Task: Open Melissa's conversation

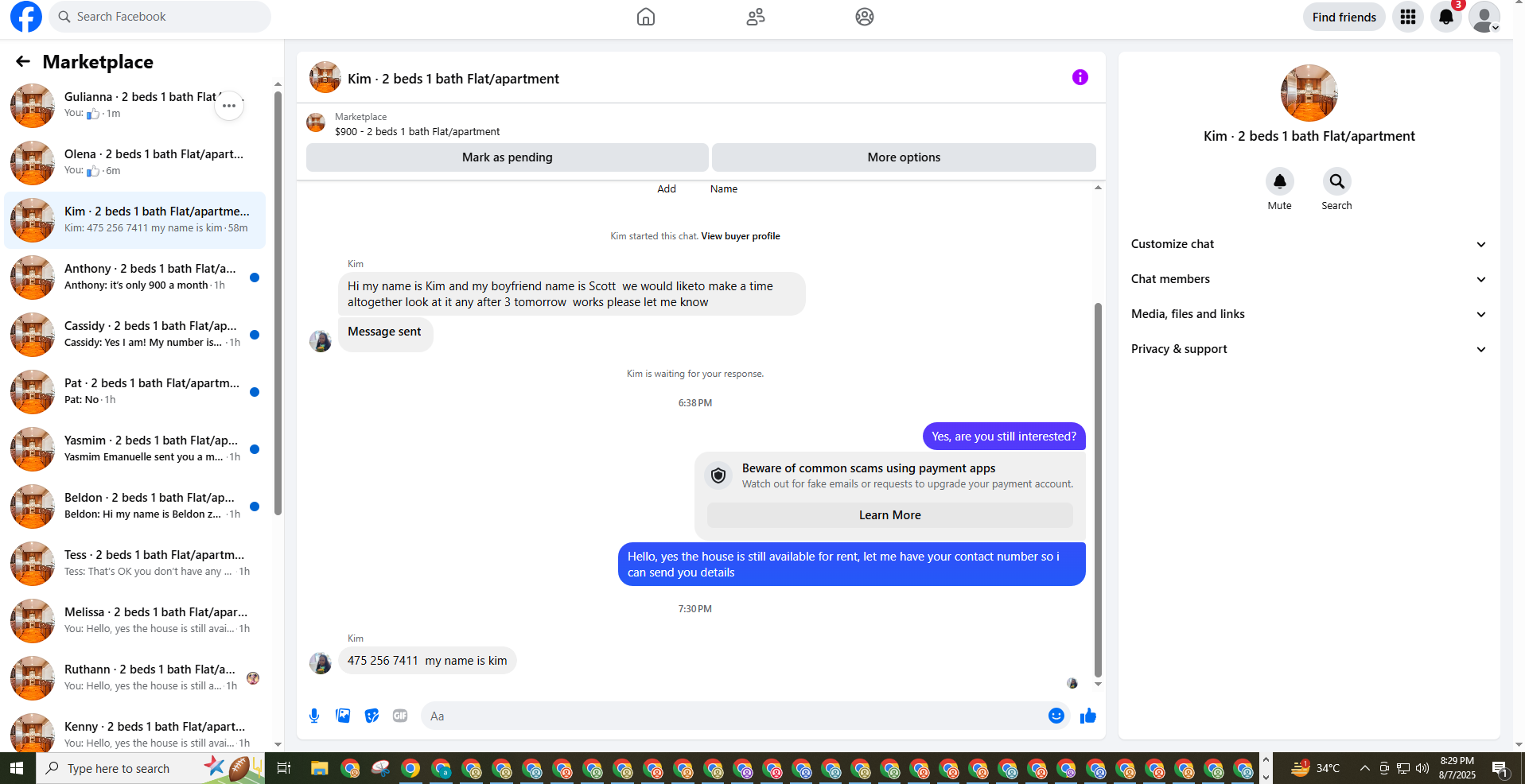Action: coord(135,621)
